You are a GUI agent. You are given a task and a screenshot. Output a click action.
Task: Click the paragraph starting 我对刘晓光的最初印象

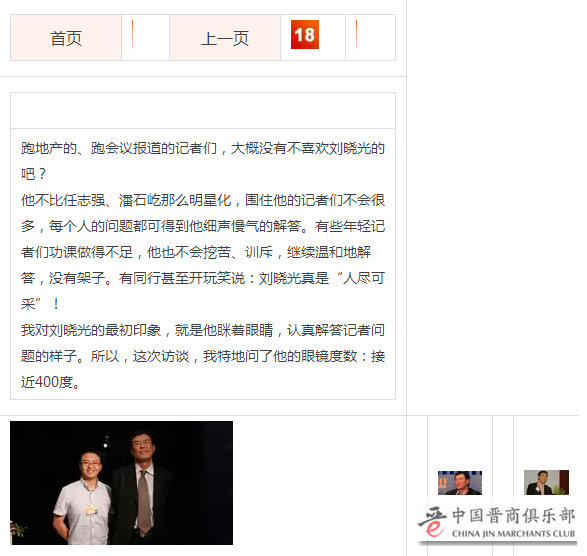[x=203, y=356]
